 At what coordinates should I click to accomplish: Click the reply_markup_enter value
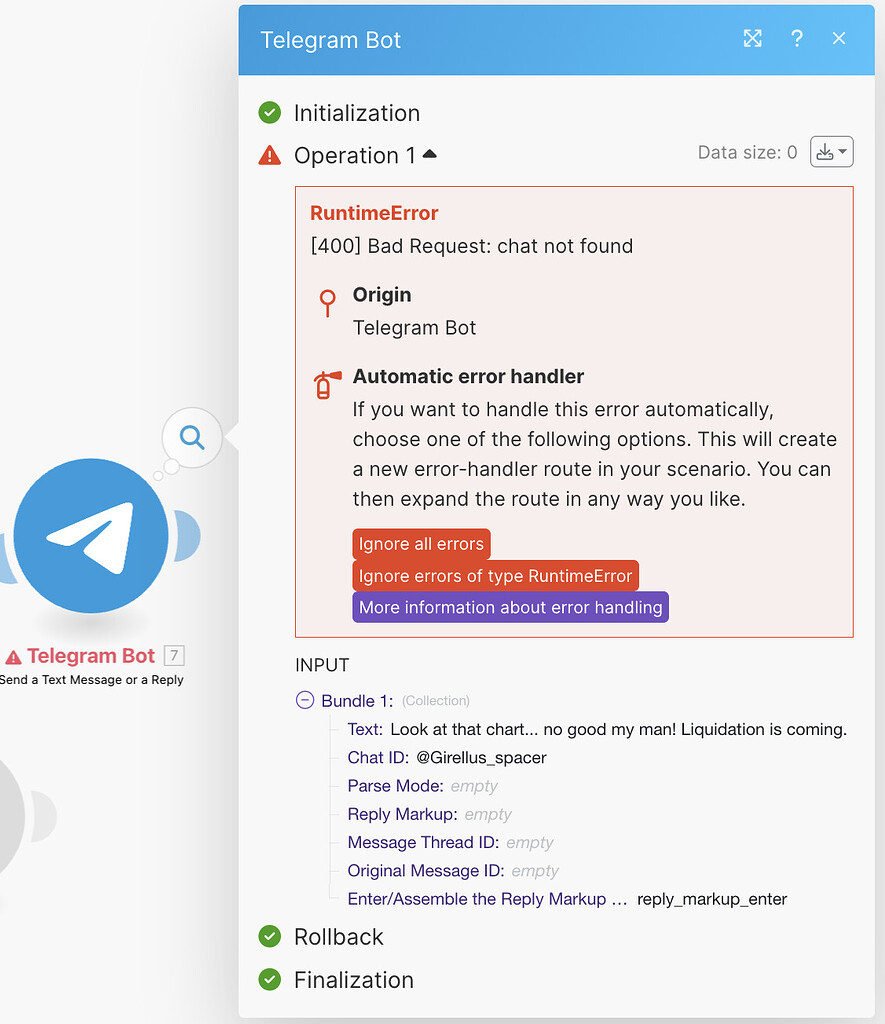712,899
